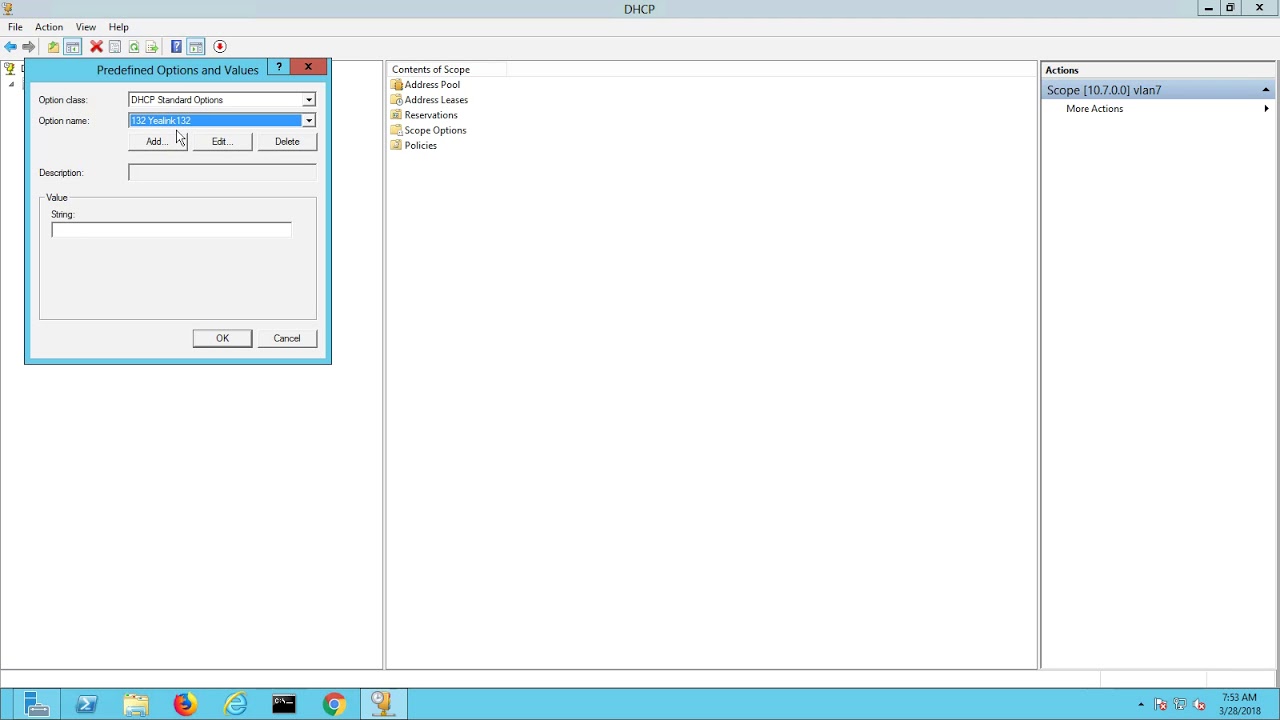Open File Explorer from the taskbar
Screen dimensions: 1280x720
click(x=136, y=705)
